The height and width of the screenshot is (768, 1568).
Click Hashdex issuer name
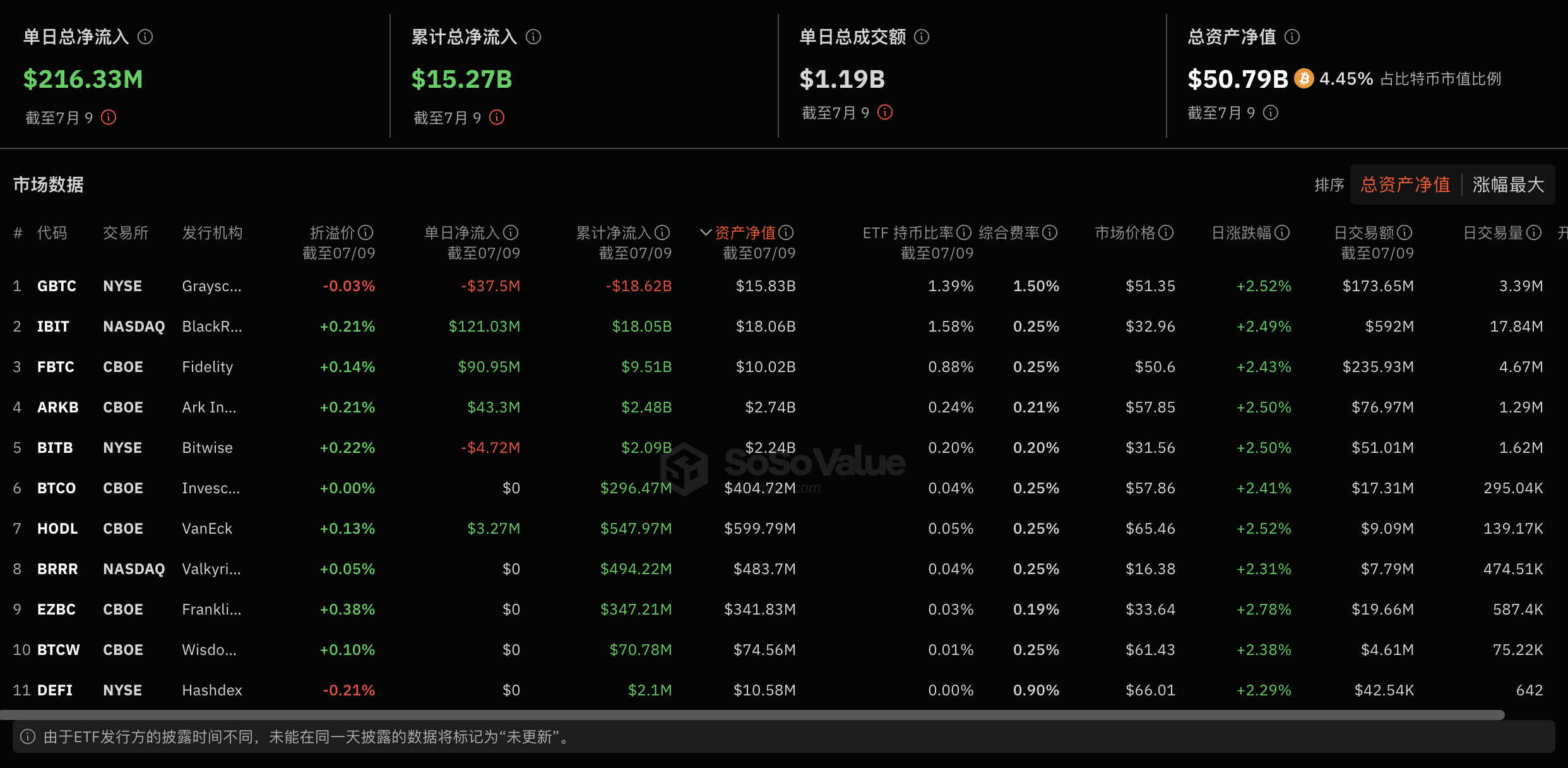(212, 690)
